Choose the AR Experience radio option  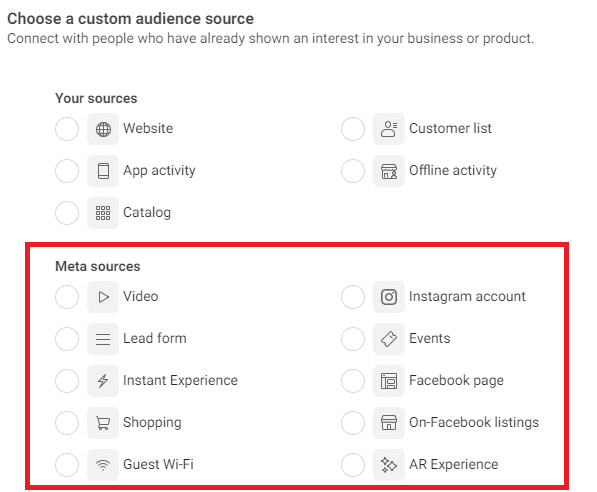(x=353, y=465)
